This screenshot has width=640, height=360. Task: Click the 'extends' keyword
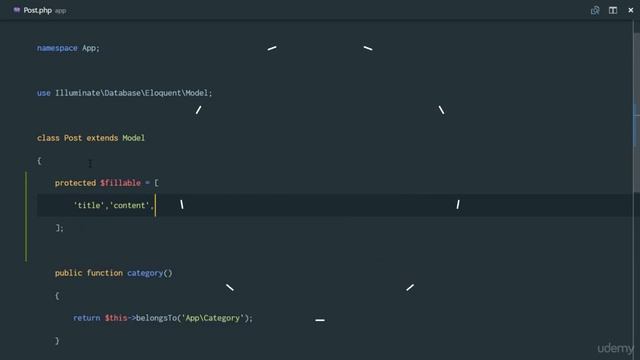coord(102,138)
